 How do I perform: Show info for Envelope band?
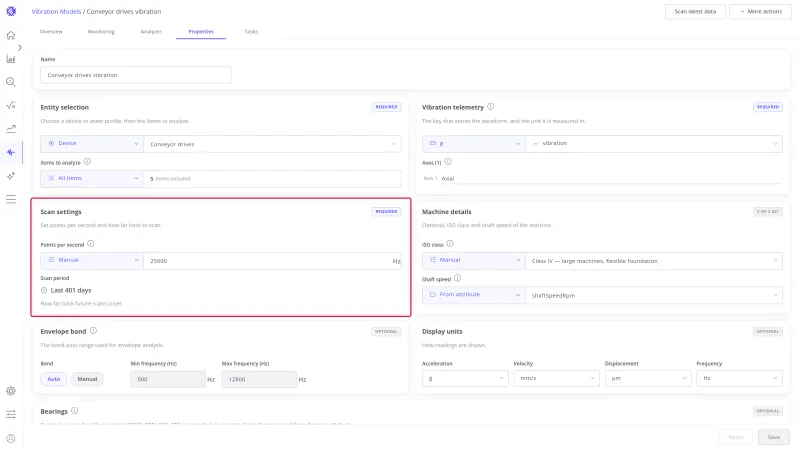point(93,331)
